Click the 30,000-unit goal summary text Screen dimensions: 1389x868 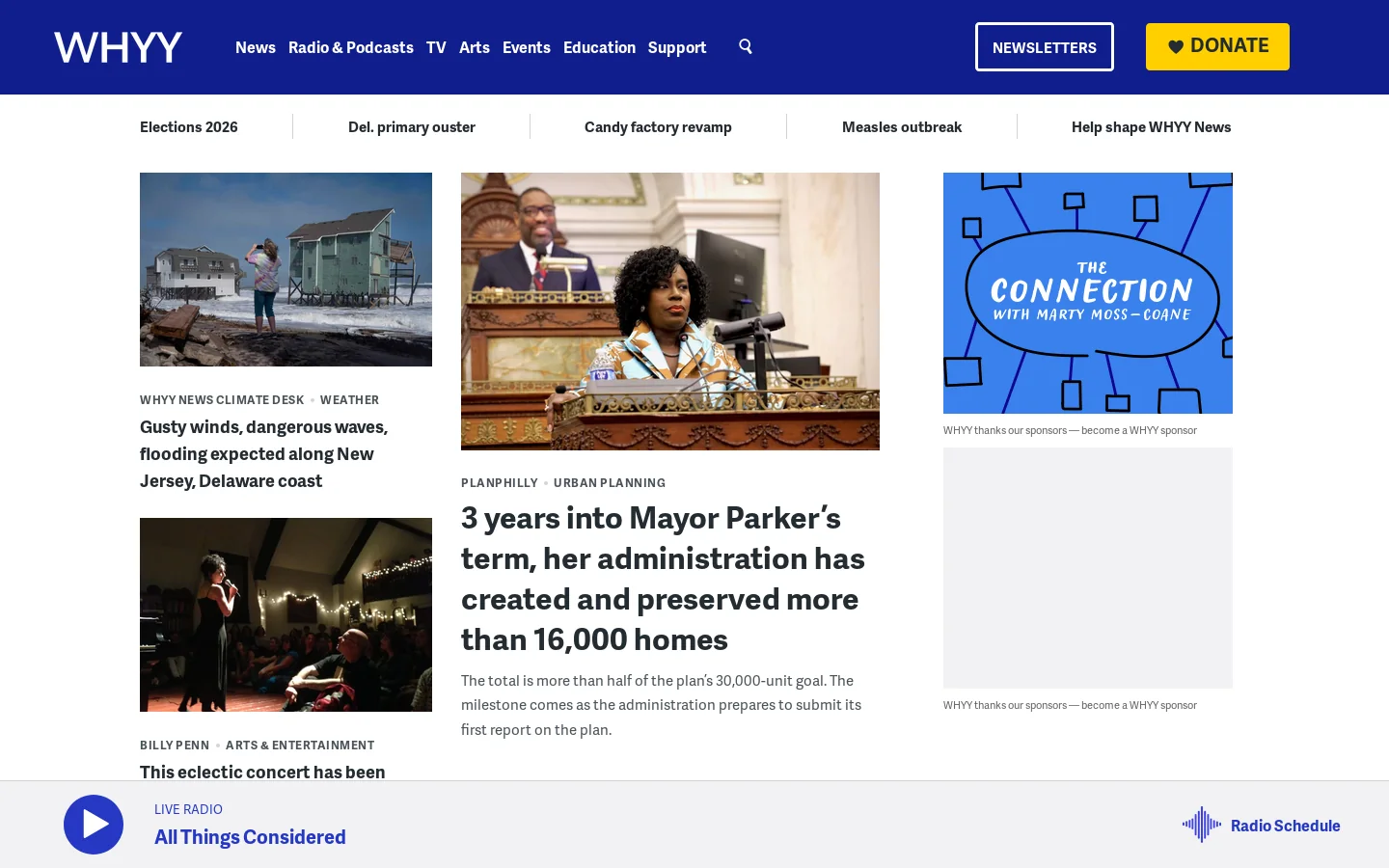pyautogui.click(x=662, y=705)
